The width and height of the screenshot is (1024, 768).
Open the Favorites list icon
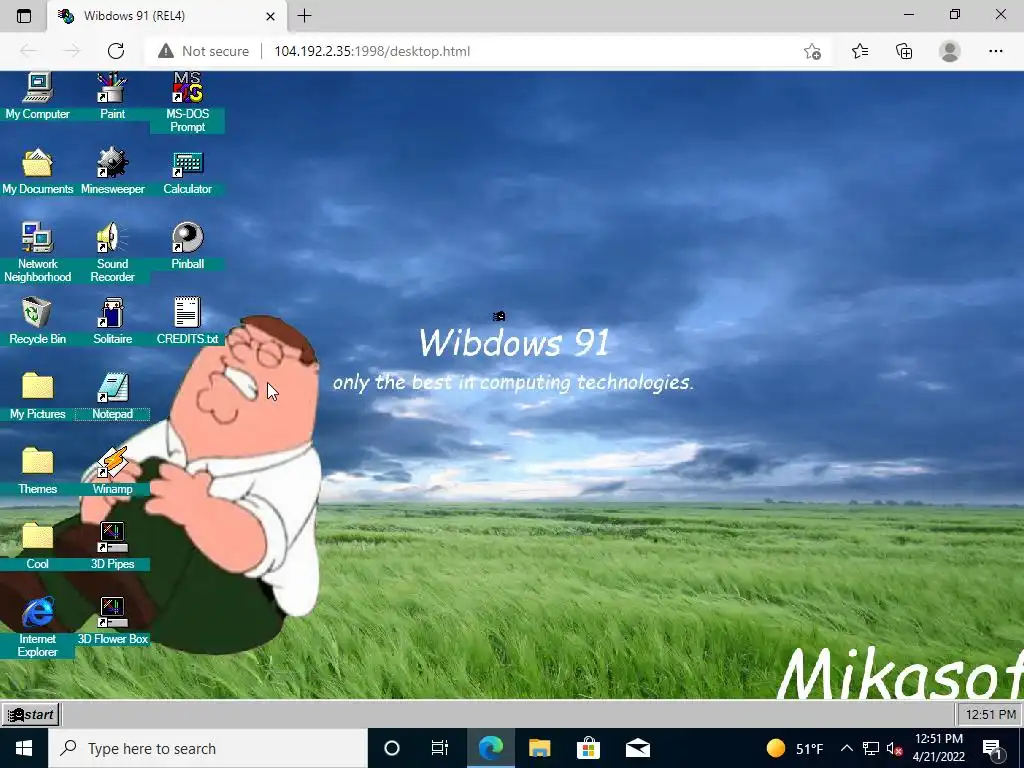860,51
